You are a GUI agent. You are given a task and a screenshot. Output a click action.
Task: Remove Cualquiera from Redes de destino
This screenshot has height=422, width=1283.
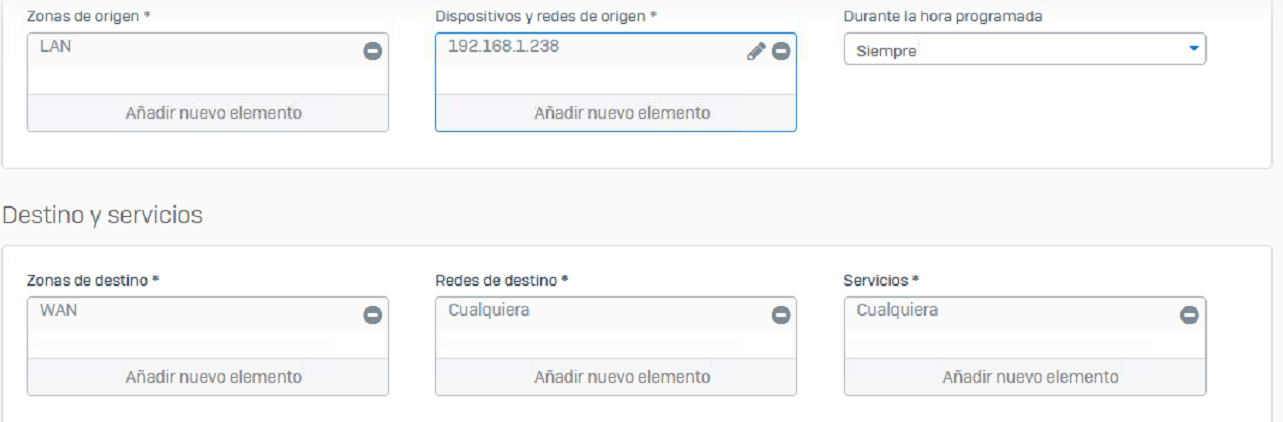[781, 315]
